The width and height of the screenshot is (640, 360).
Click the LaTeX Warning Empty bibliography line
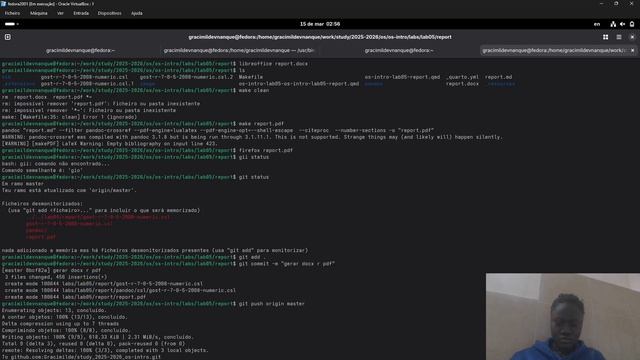(x=109, y=144)
